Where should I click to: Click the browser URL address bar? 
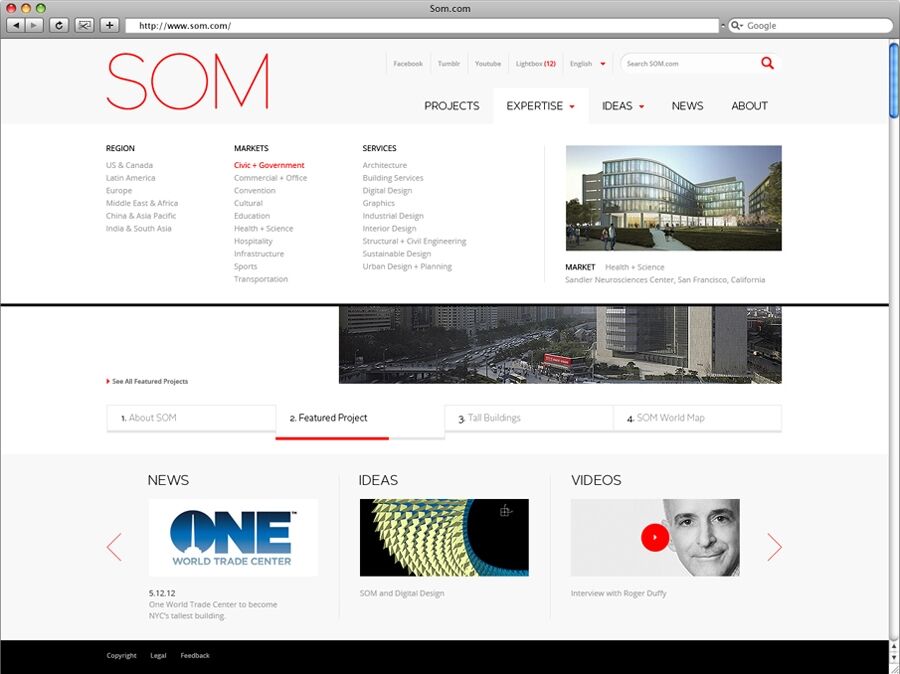tap(422, 26)
